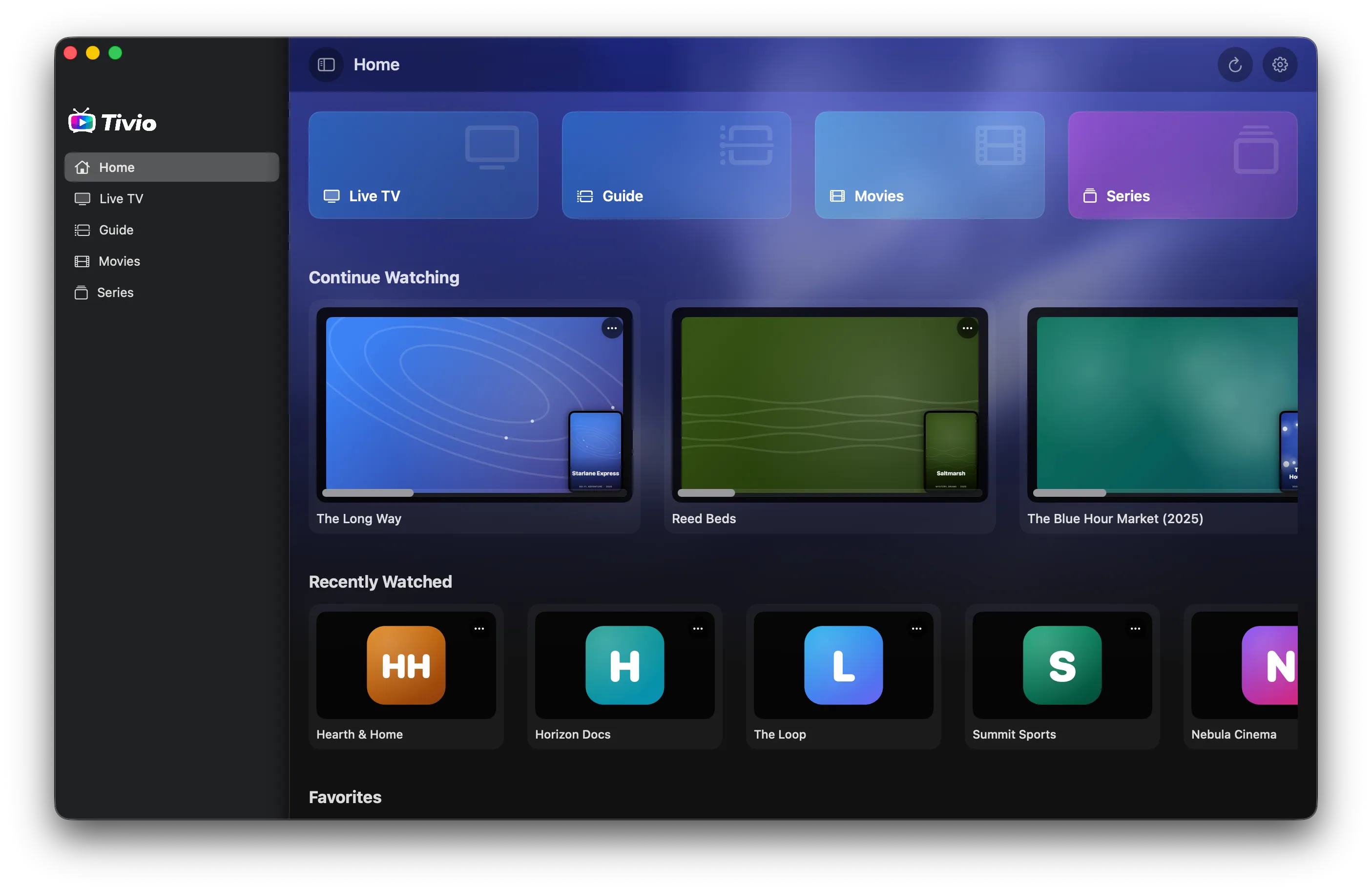
Task: Switch to Series in the sidebar
Action: [172, 292]
